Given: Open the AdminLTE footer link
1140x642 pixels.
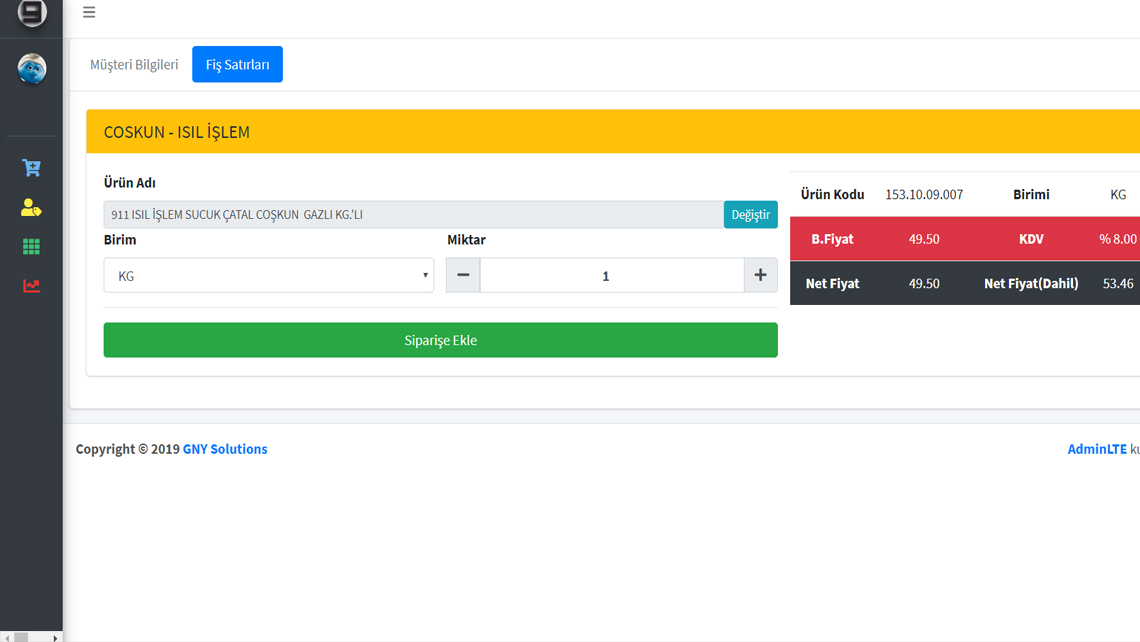Looking at the screenshot, I should 1096,449.
